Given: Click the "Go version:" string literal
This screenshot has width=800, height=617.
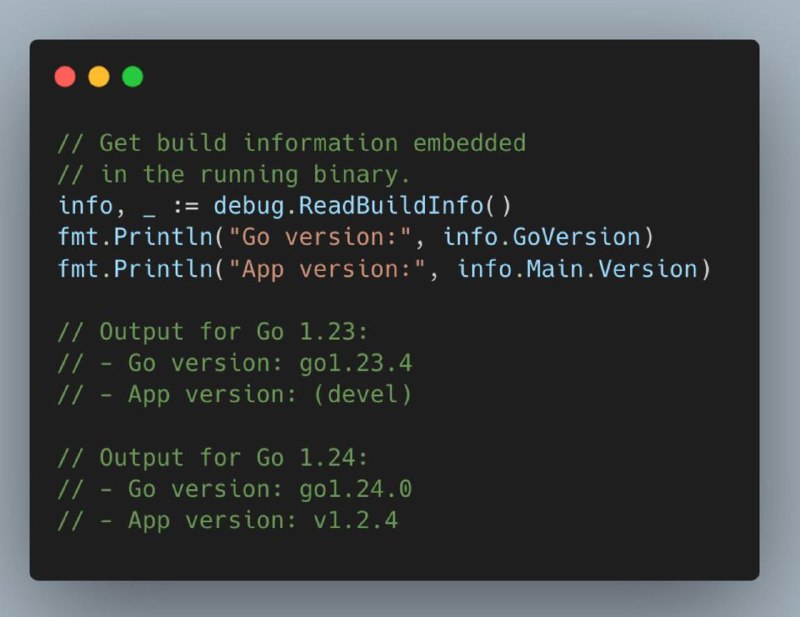Looking at the screenshot, I should click(x=319, y=237).
